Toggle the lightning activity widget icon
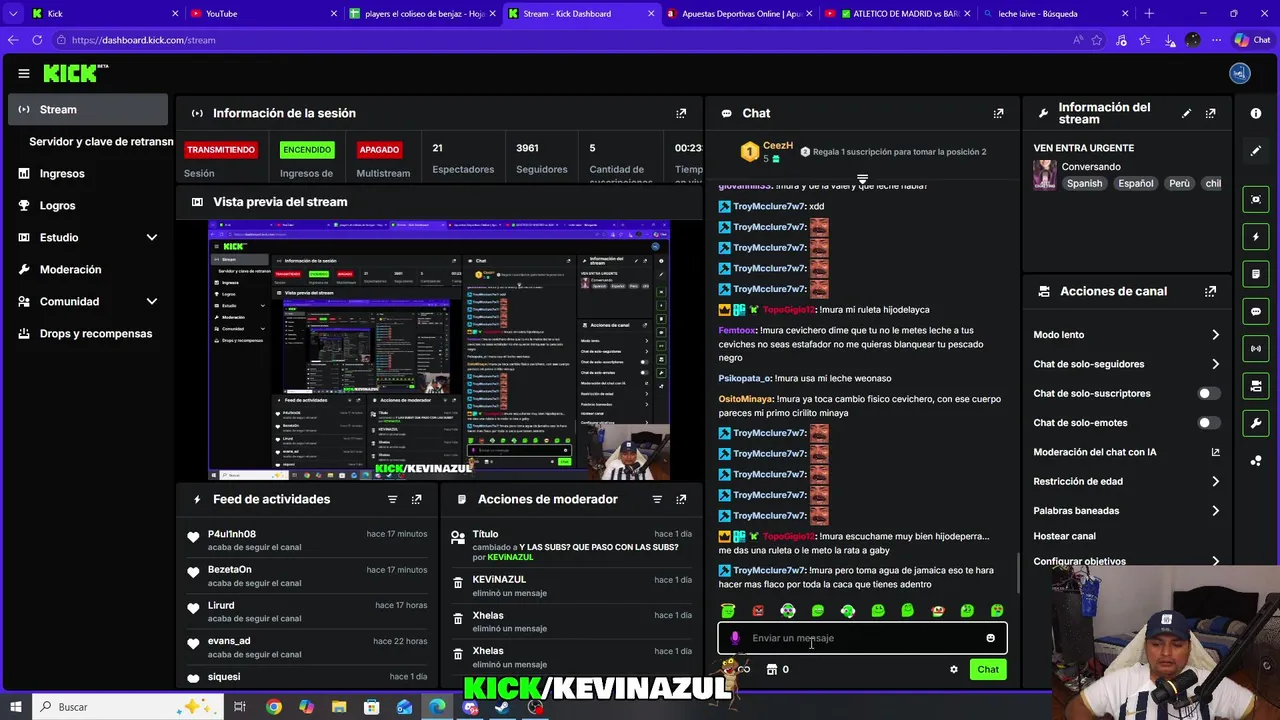The height and width of the screenshot is (720, 1280). coord(1256,237)
